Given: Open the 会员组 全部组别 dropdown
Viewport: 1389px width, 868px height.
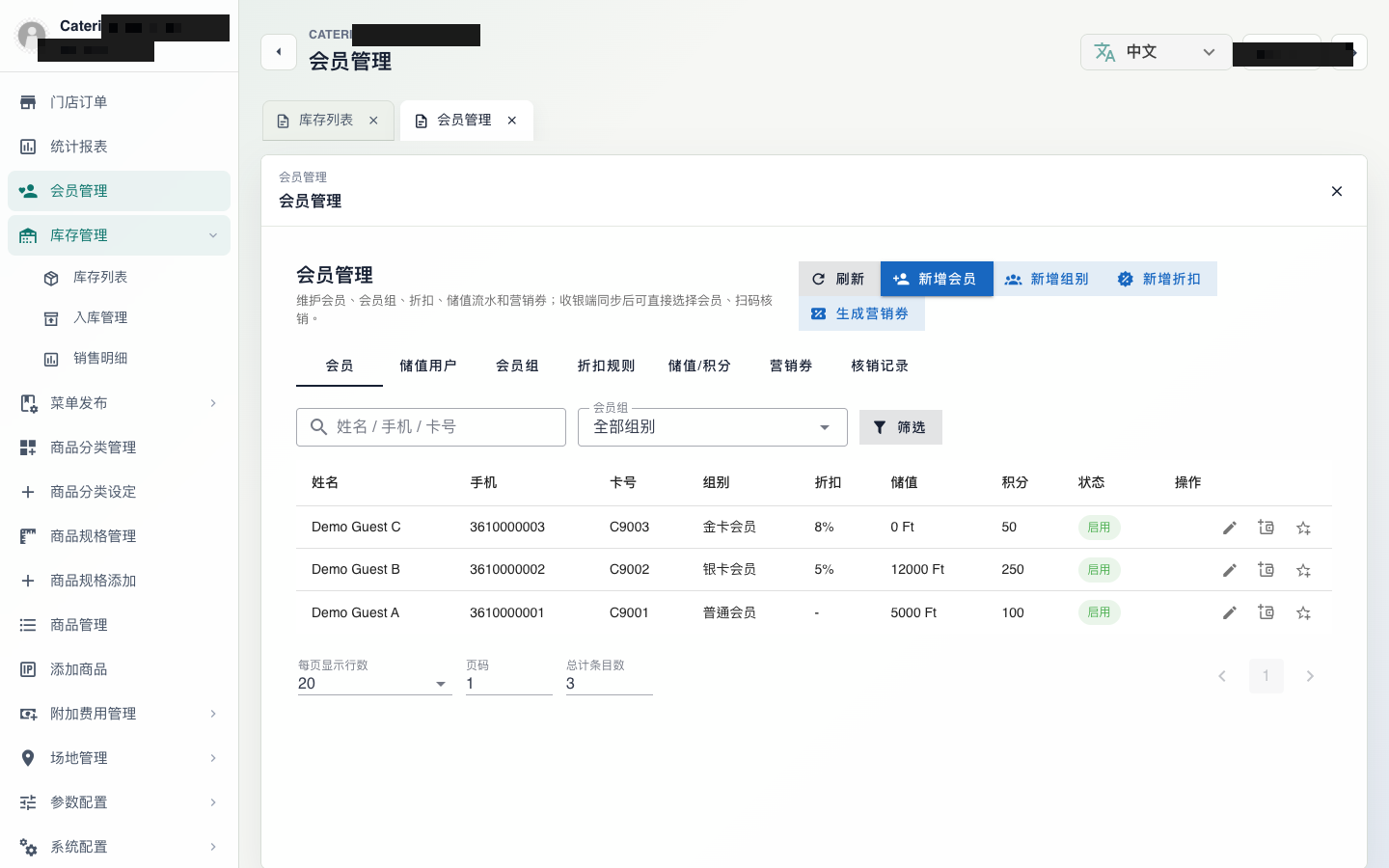Looking at the screenshot, I should [713, 427].
